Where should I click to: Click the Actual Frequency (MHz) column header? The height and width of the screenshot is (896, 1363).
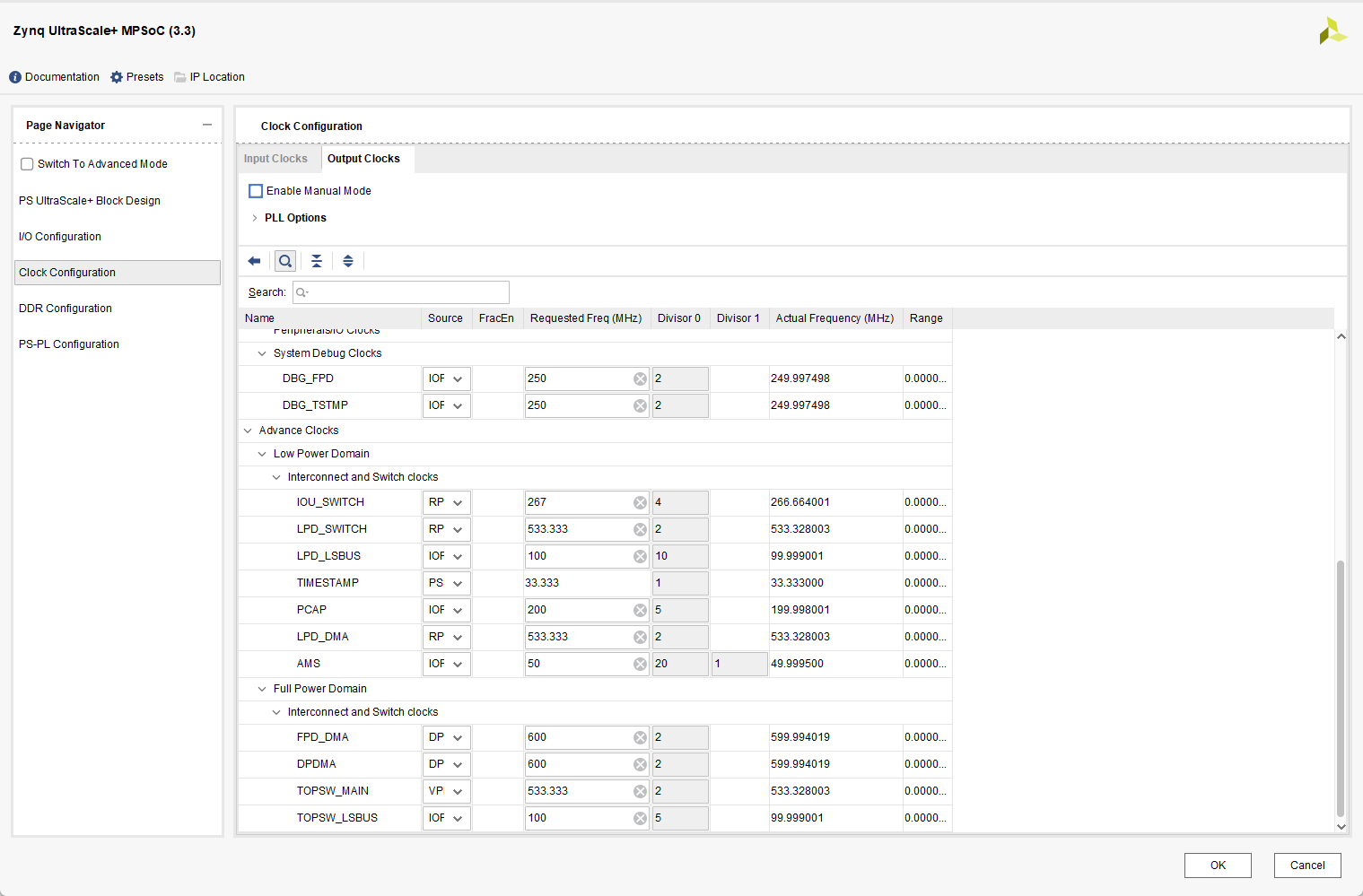coord(835,318)
